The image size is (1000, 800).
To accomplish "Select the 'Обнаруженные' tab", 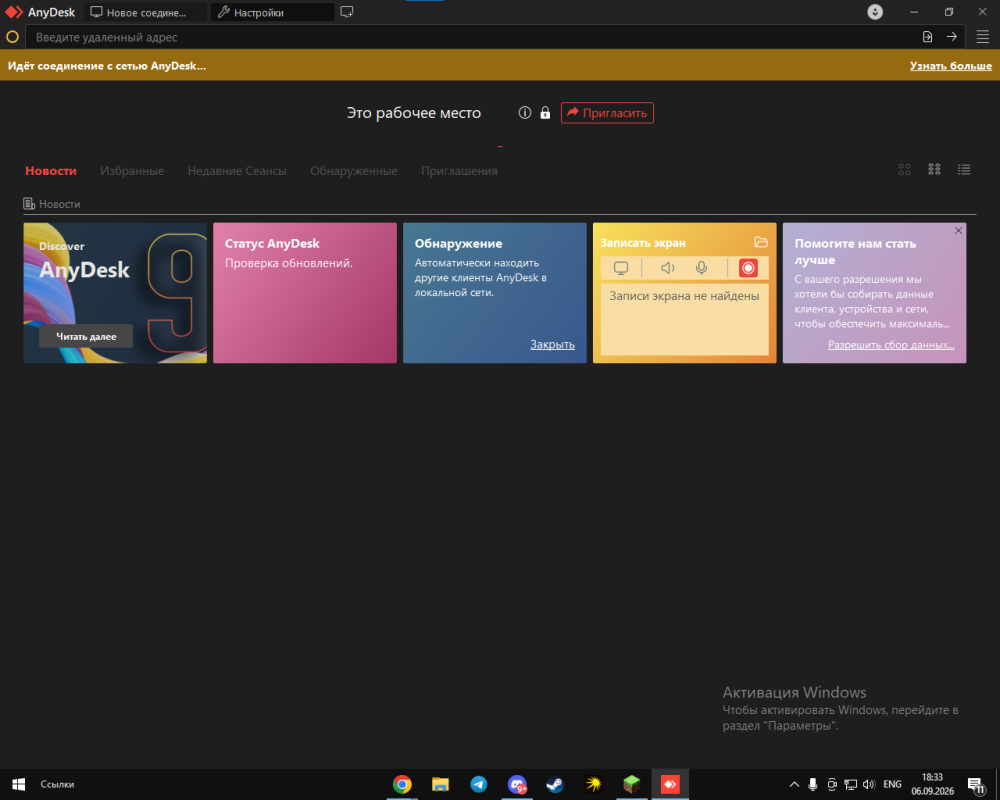I will [x=354, y=171].
